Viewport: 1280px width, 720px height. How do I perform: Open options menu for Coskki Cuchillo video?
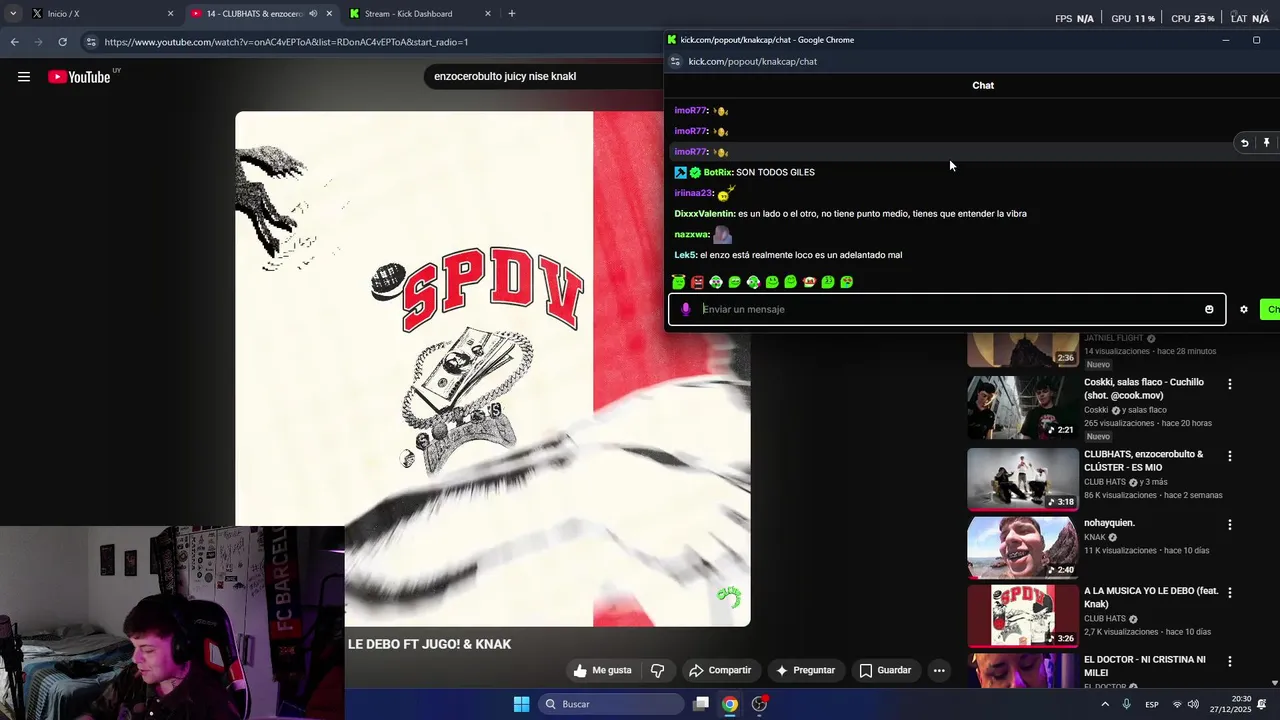[x=1229, y=384]
